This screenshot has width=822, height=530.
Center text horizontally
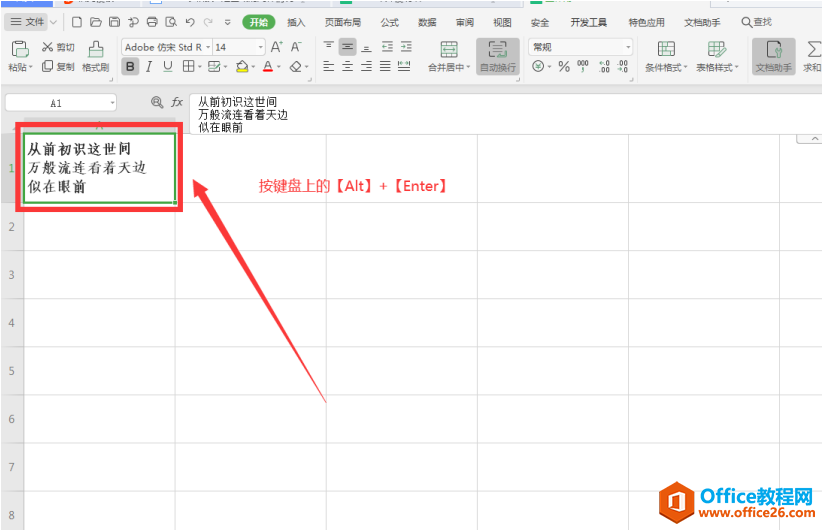[348, 66]
